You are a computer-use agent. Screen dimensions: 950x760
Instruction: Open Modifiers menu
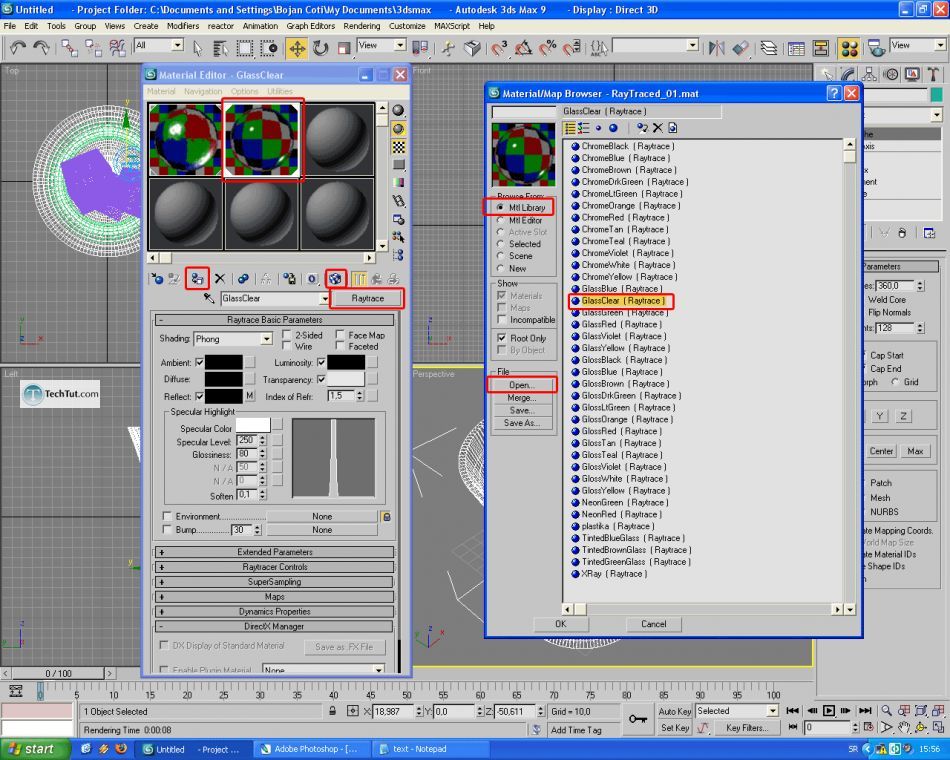(182, 26)
